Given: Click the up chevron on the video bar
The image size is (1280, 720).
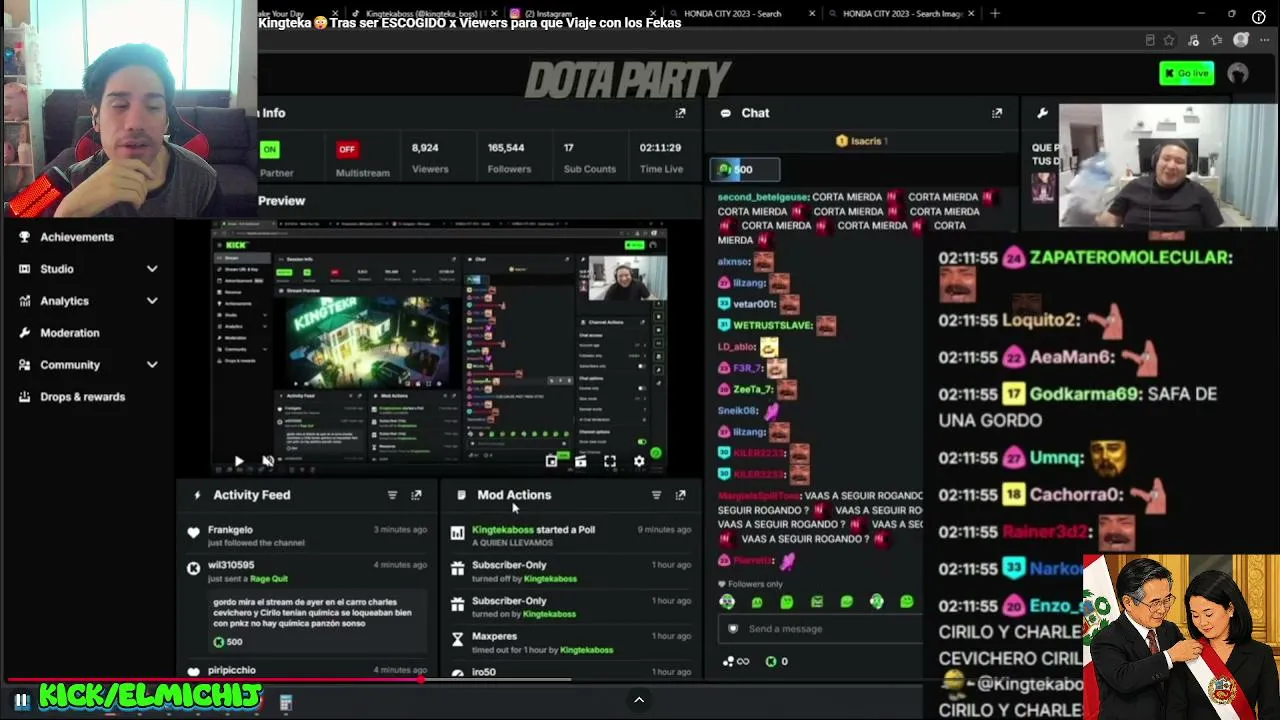Looking at the screenshot, I should pyautogui.click(x=639, y=700).
